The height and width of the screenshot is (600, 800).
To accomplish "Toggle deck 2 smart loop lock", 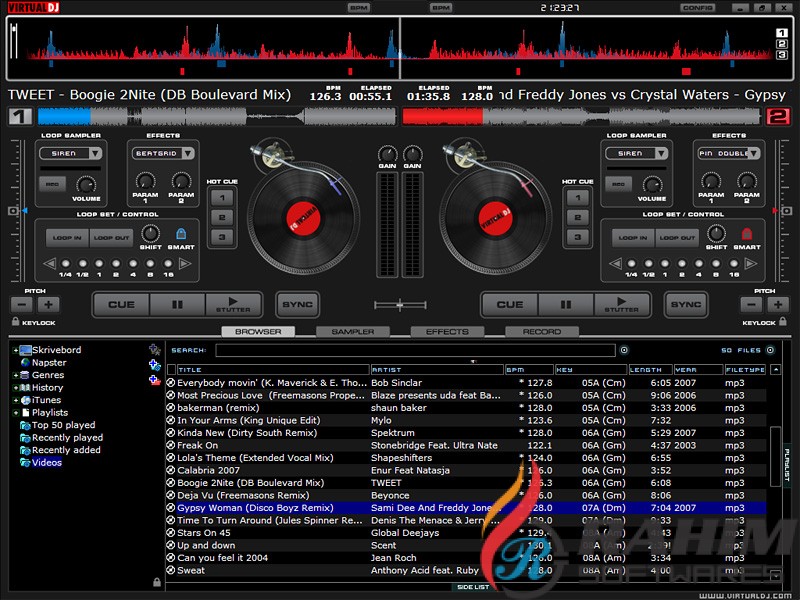I will (x=746, y=234).
